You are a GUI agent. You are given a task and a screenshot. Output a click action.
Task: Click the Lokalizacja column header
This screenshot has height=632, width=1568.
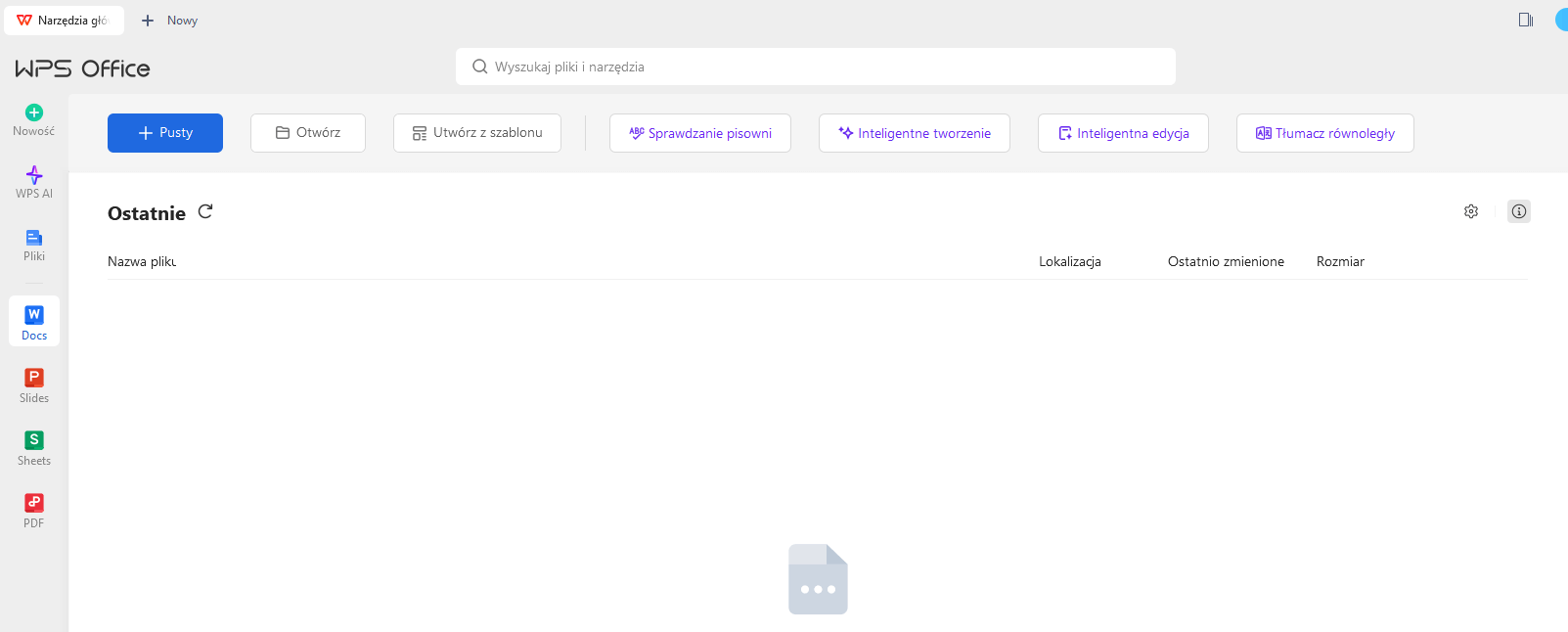(x=1070, y=261)
